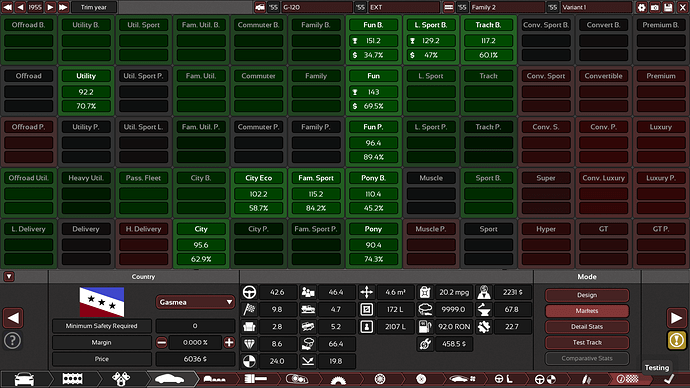
Task: Open the safety crash-test tab icon
Action: tap(545, 379)
